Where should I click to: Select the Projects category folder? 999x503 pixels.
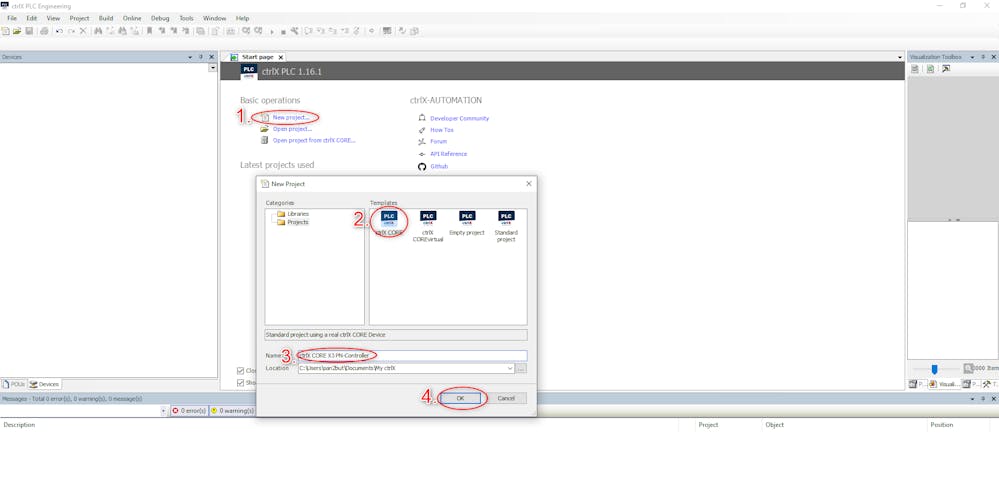tap(293, 222)
